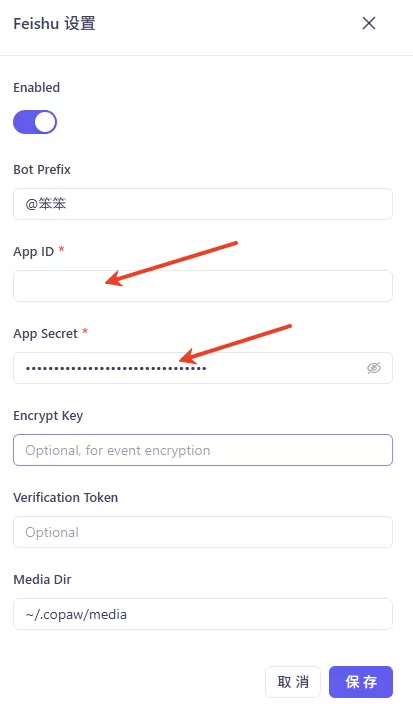The height and width of the screenshot is (727, 413).
Task: Toggle the Enabled switch off
Action: click(35, 122)
